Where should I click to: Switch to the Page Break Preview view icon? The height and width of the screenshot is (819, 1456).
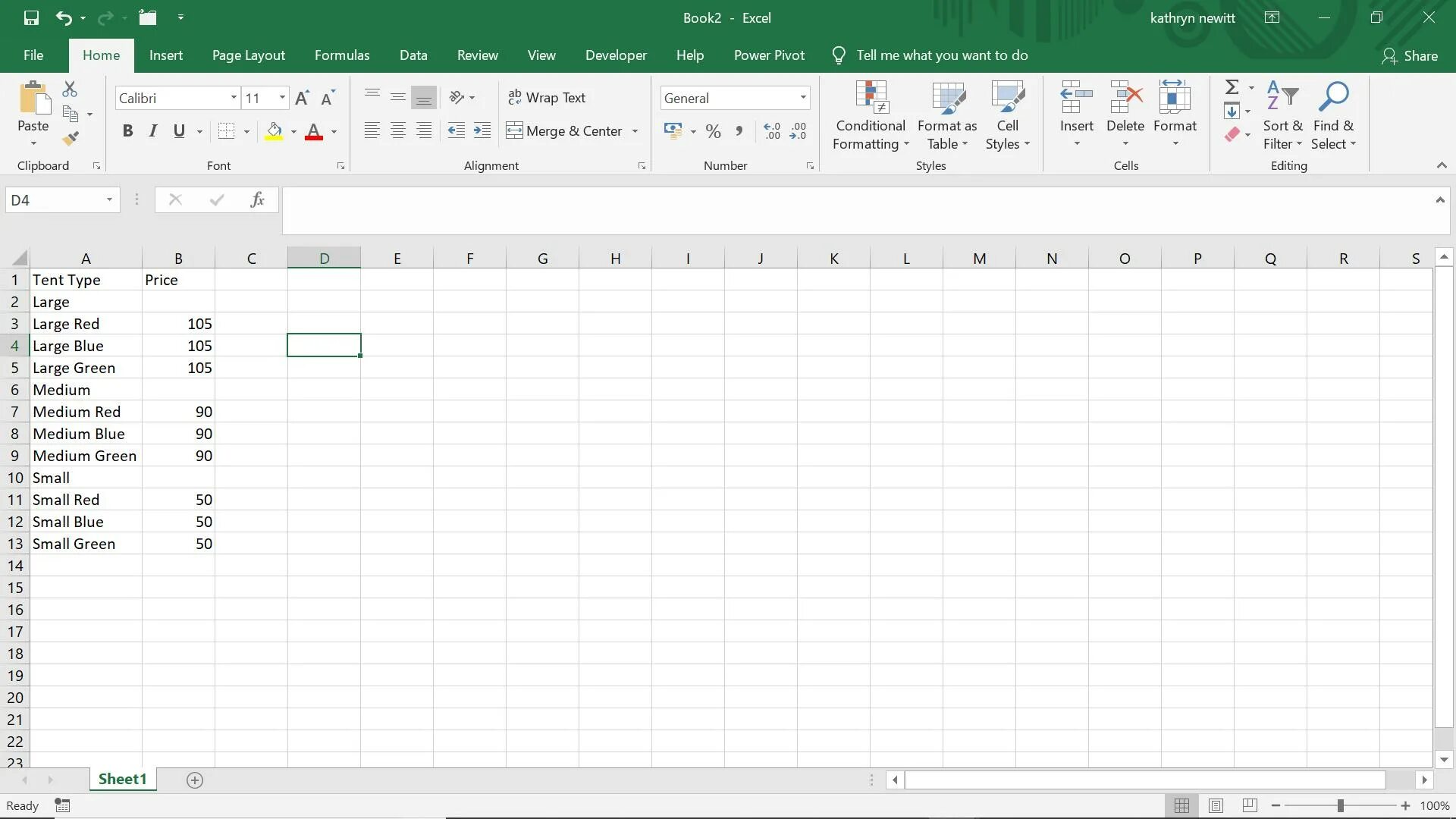pos(1250,805)
